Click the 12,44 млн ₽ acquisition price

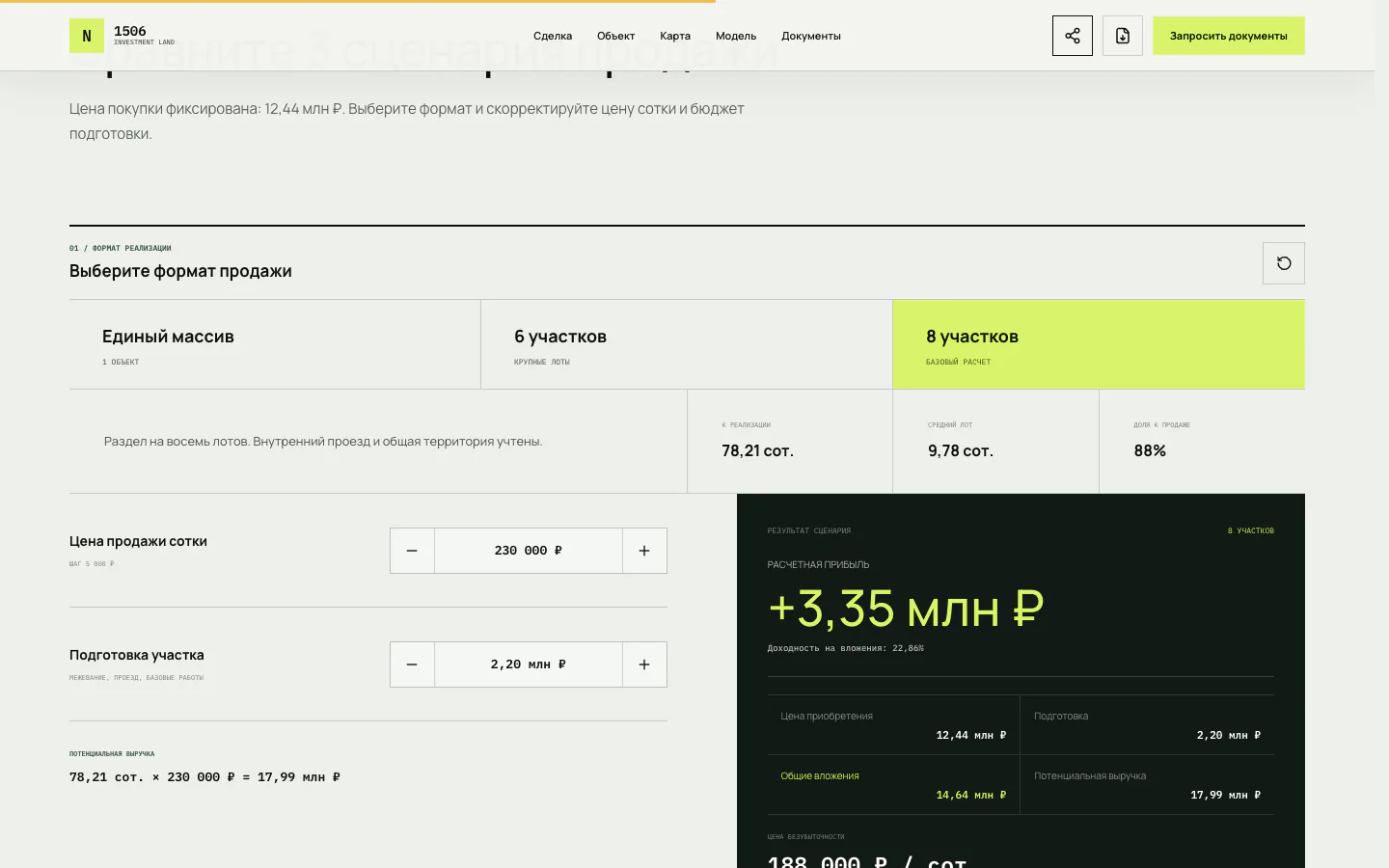coord(971,735)
